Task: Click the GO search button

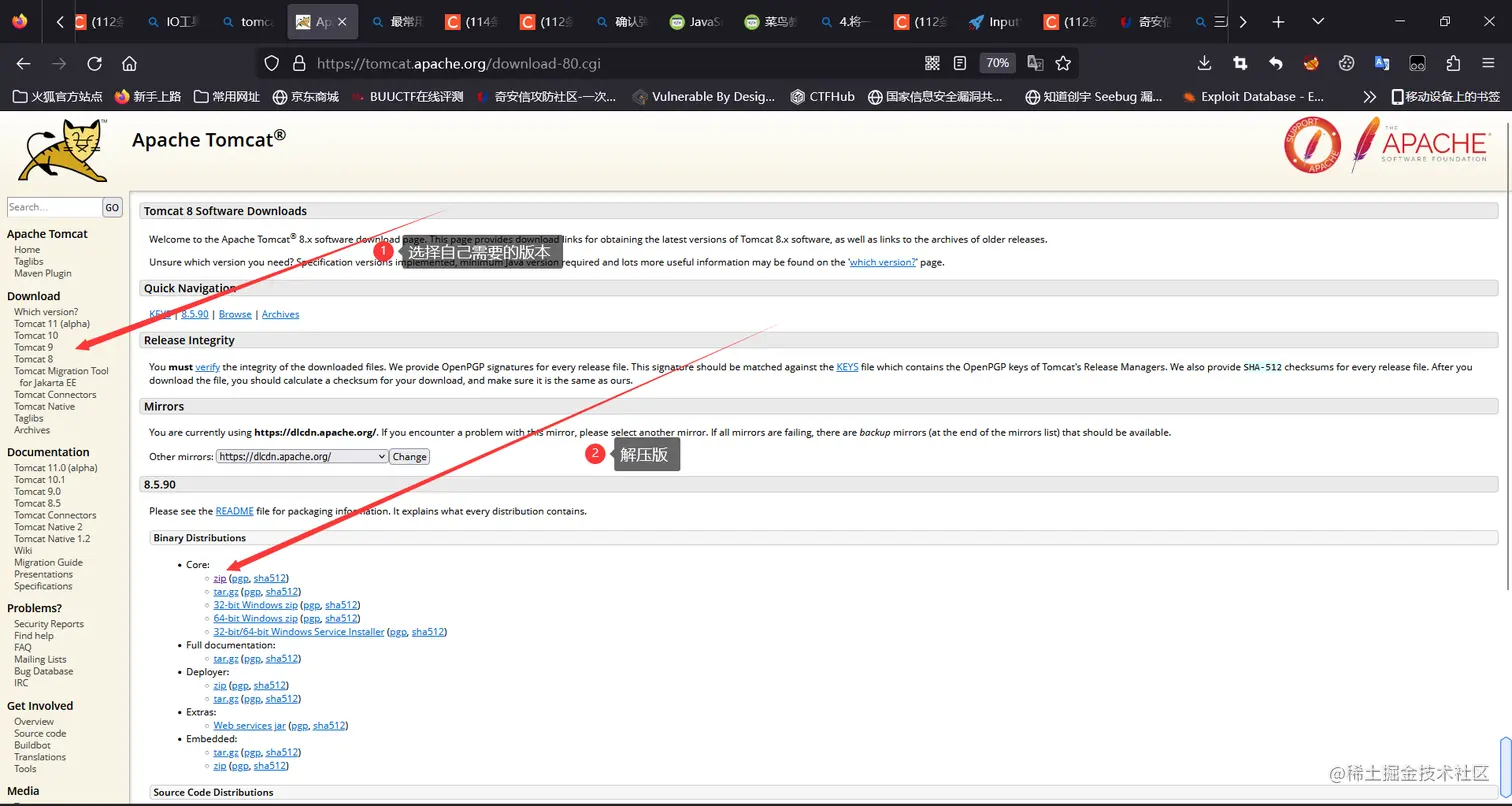Action: (x=112, y=207)
